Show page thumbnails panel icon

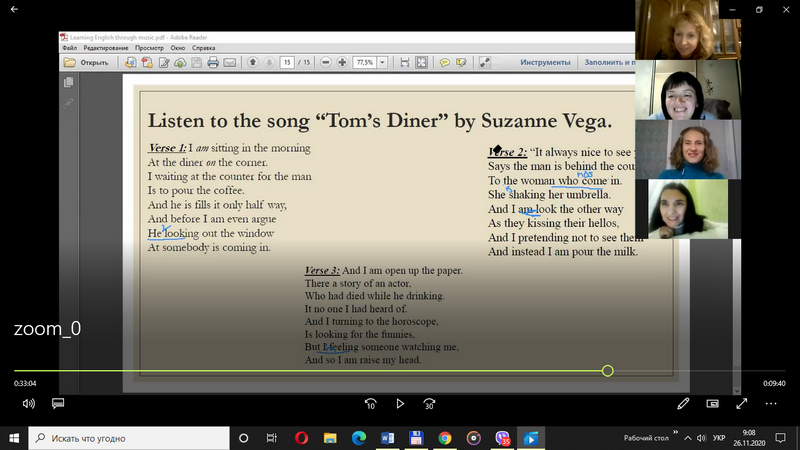click(x=68, y=82)
